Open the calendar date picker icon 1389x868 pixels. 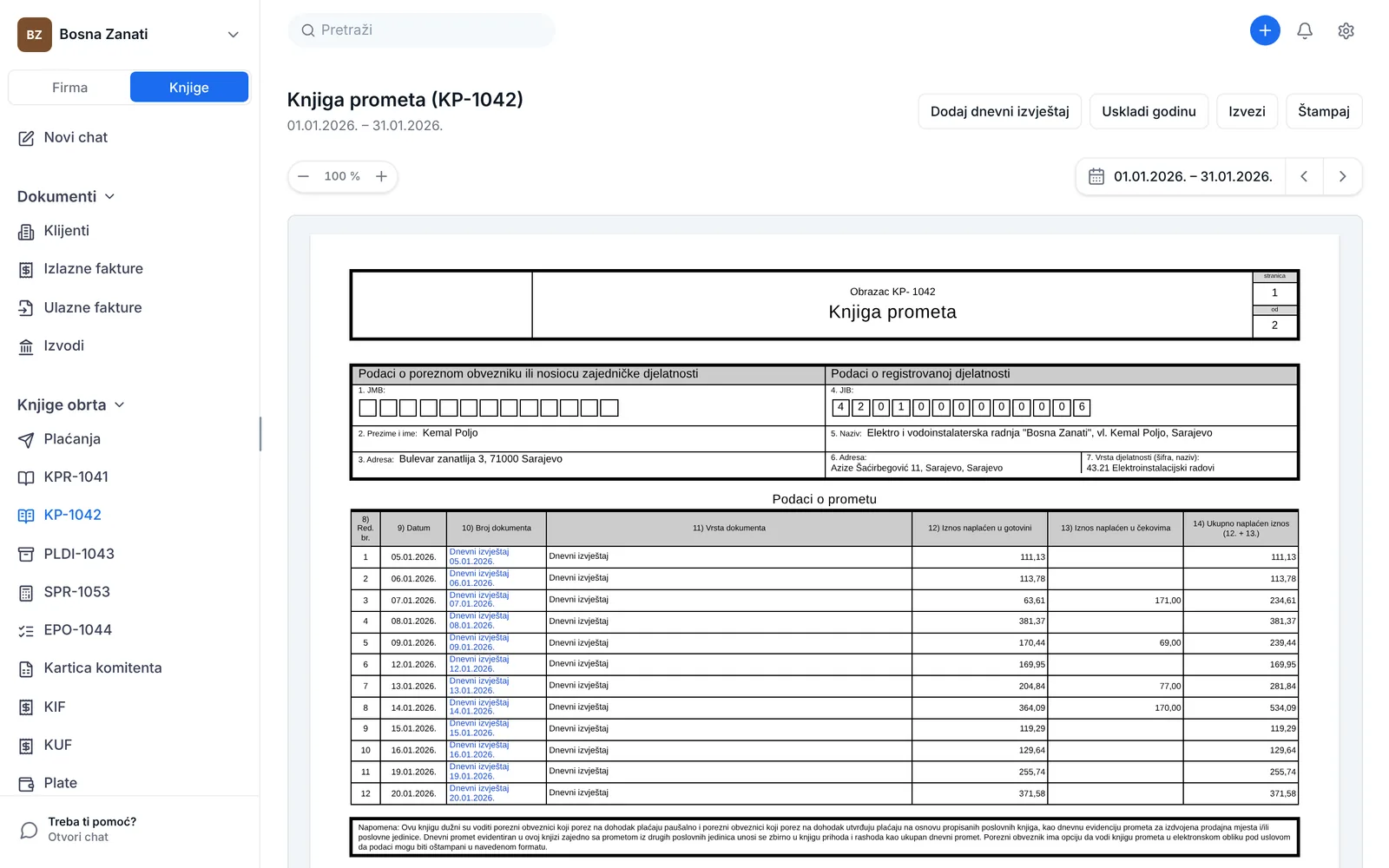[x=1096, y=176]
